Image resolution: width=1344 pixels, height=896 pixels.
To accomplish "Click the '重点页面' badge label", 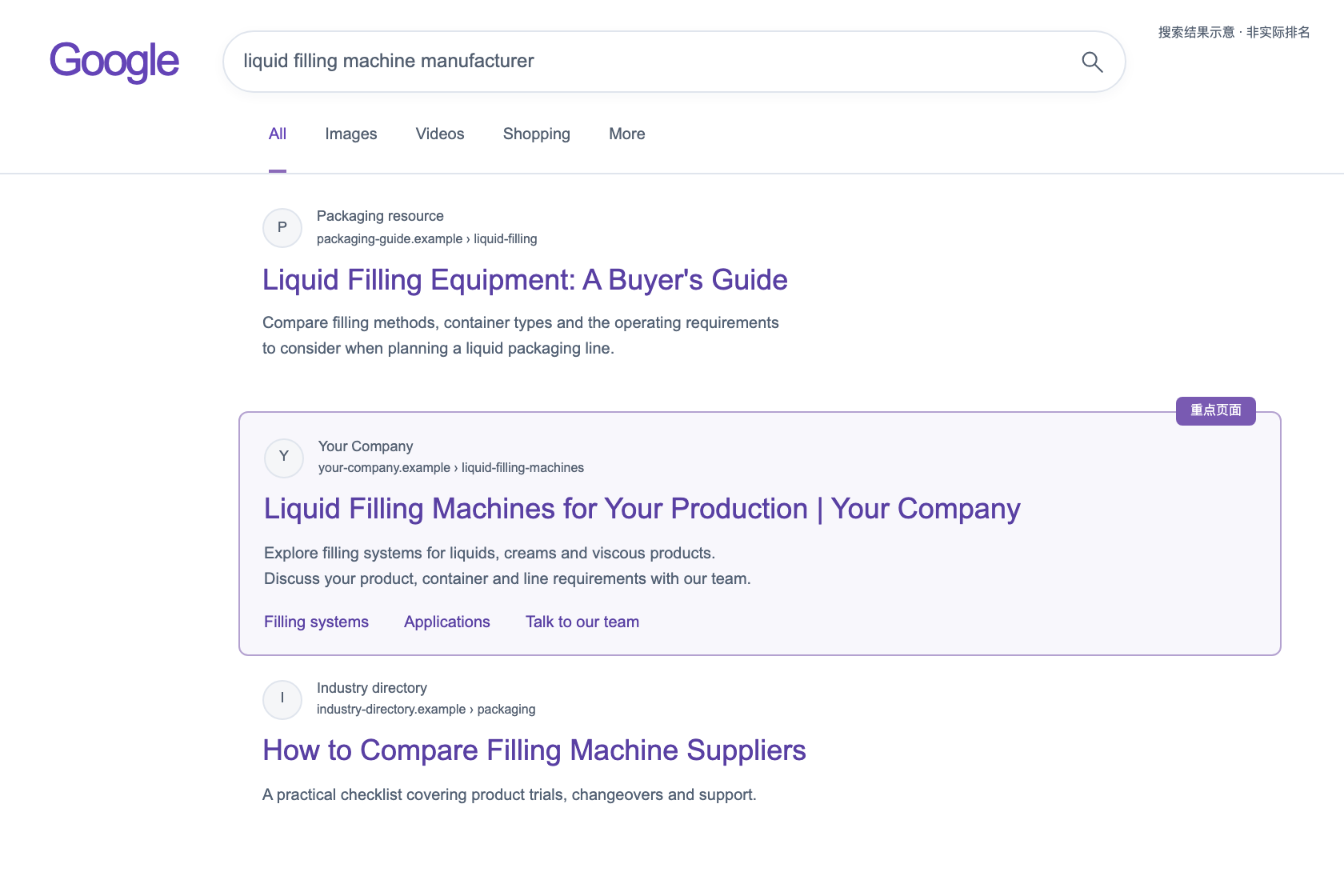I will pos(1216,410).
